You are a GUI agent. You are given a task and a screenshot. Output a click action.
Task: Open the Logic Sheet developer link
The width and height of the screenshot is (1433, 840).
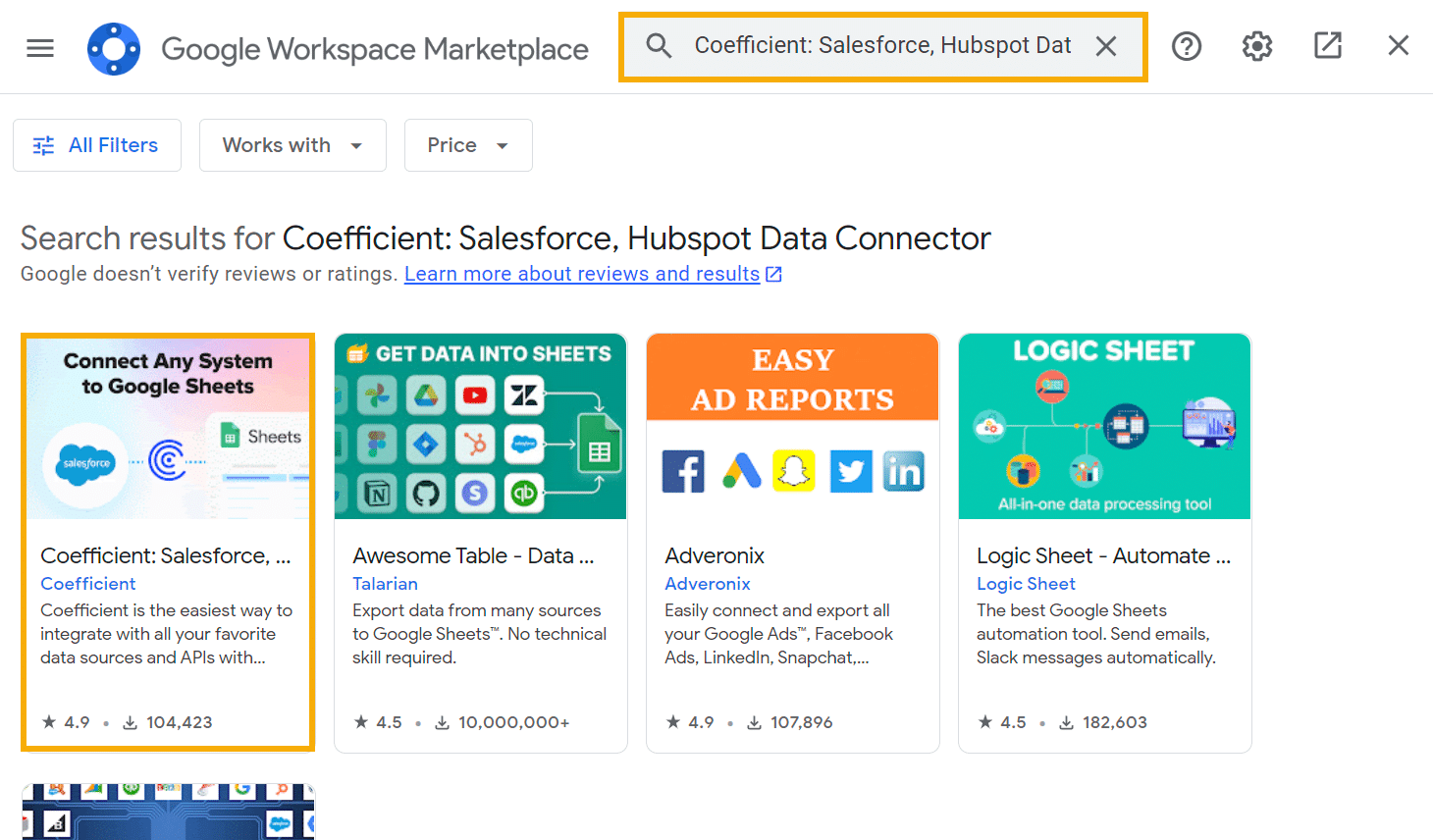(x=1026, y=584)
